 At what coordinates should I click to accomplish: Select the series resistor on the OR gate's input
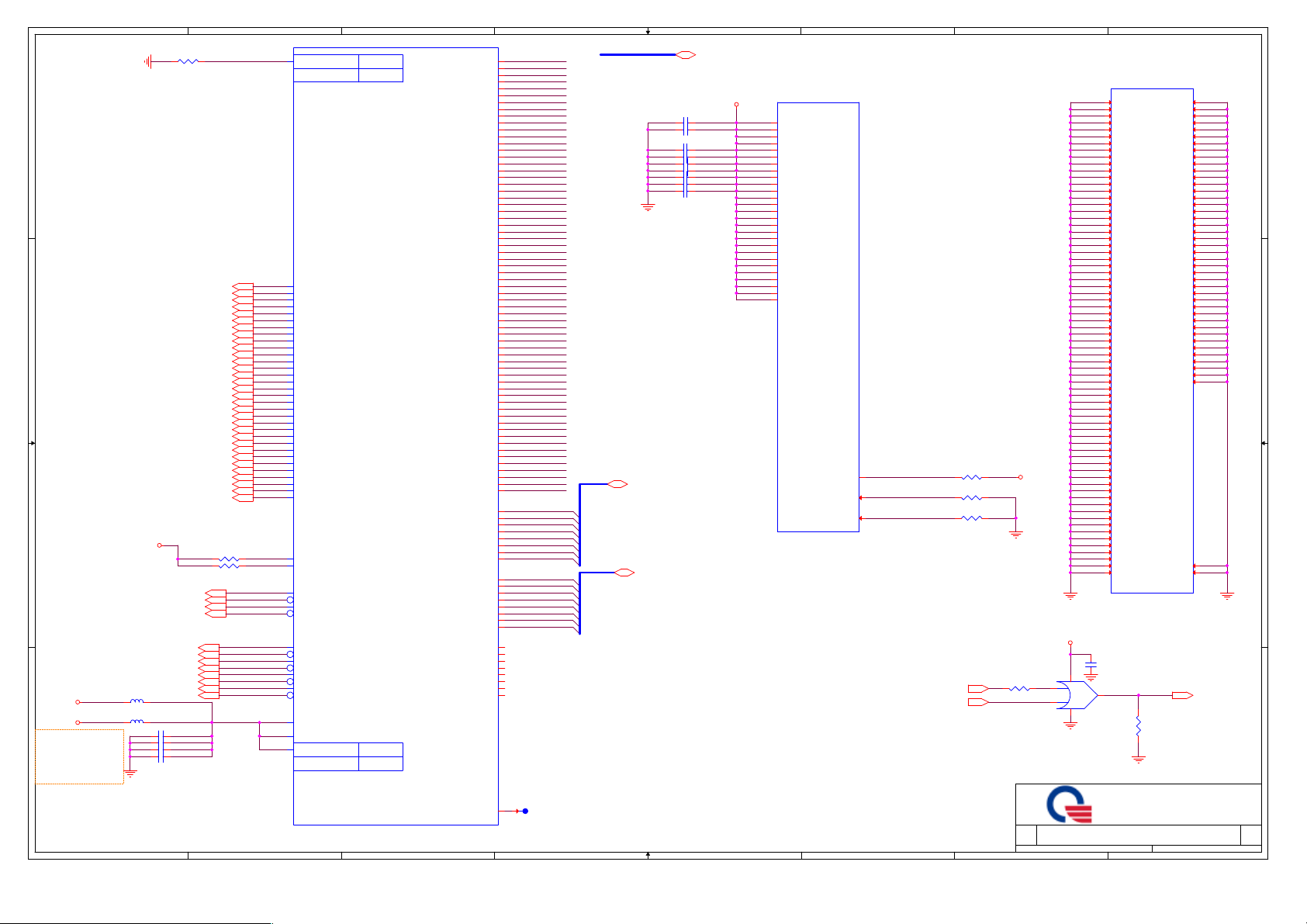1019,689
